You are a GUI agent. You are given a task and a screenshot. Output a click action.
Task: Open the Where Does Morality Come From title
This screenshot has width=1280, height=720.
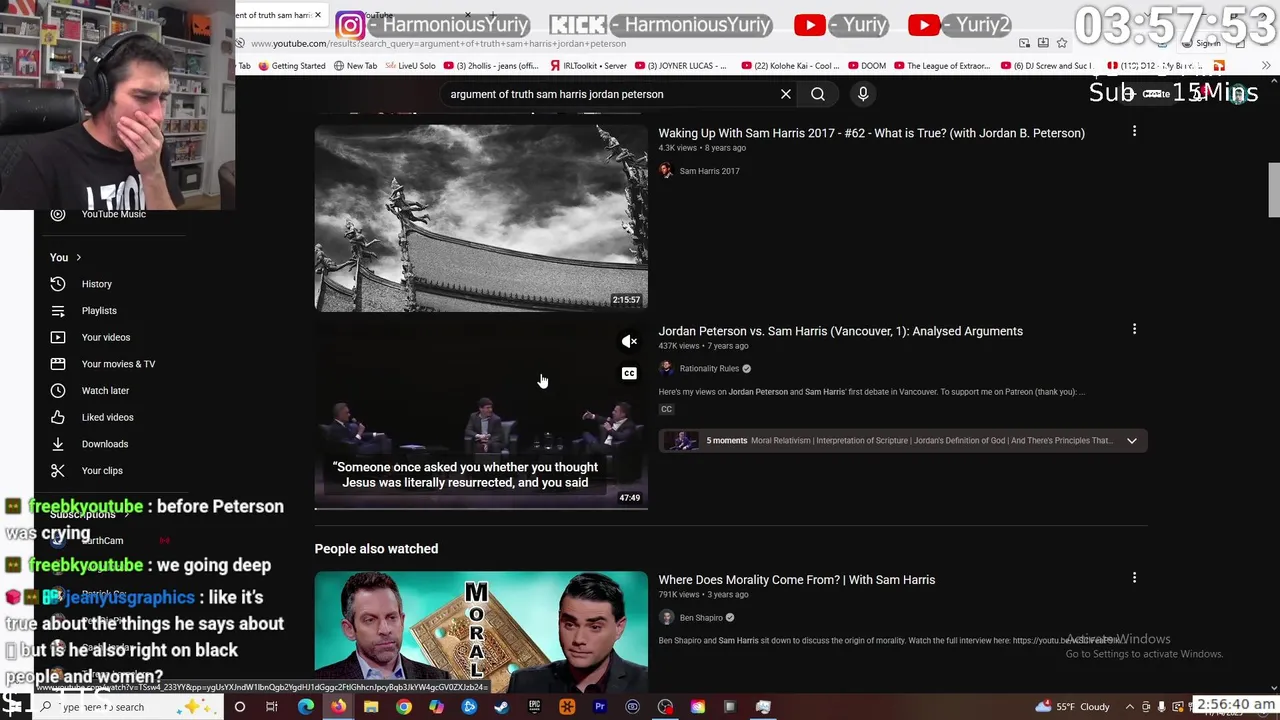pos(797,580)
